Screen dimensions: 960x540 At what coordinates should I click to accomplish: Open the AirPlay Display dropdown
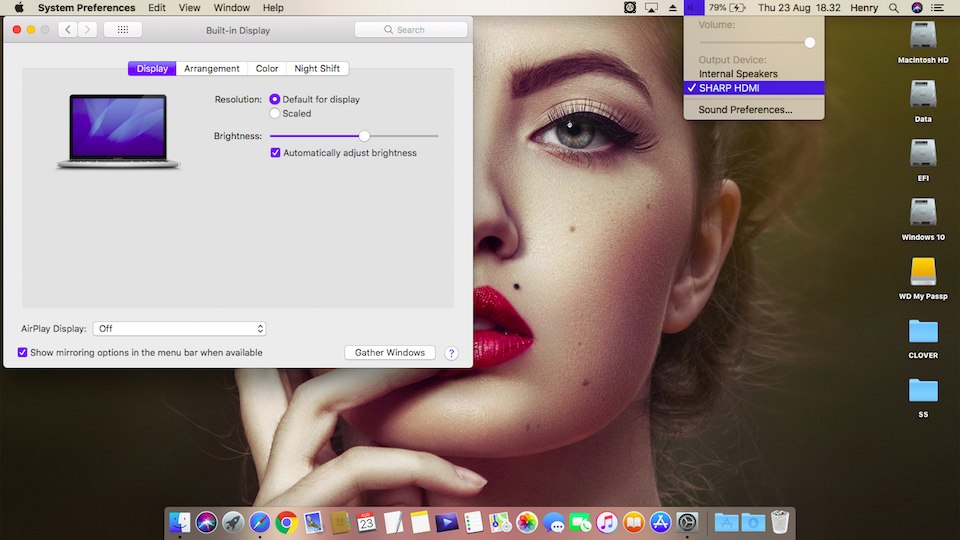click(179, 329)
